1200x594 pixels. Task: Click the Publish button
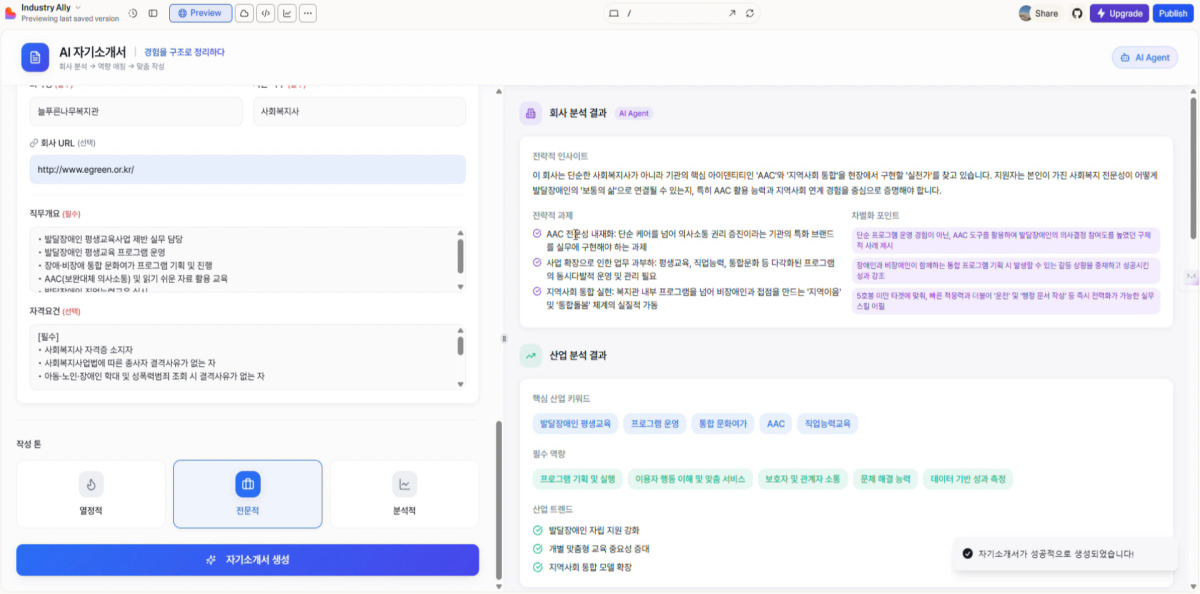(x=1172, y=13)
